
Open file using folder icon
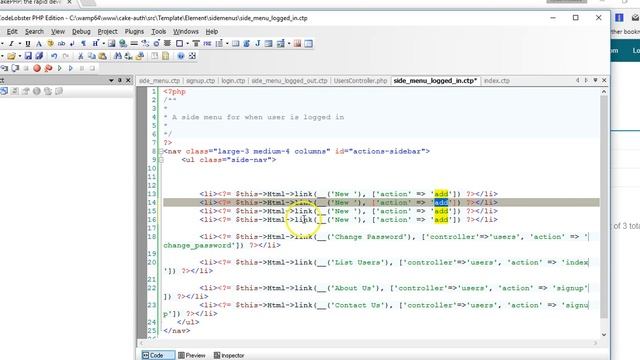click(11, 56)
